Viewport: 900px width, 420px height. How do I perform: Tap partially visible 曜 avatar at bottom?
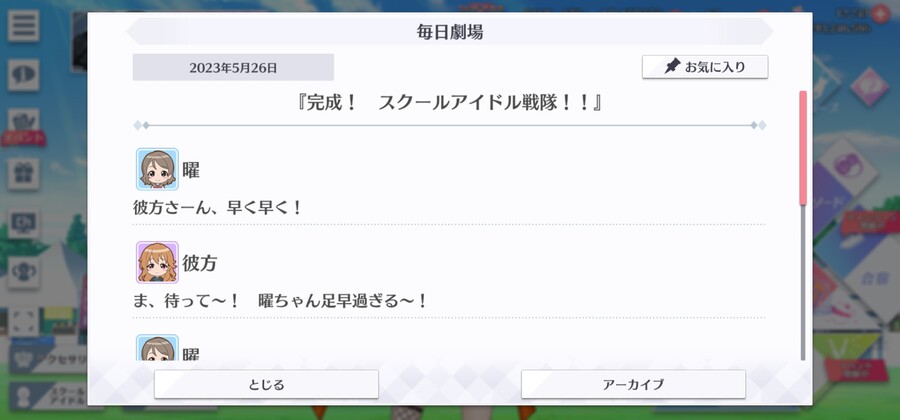(157, 348)
